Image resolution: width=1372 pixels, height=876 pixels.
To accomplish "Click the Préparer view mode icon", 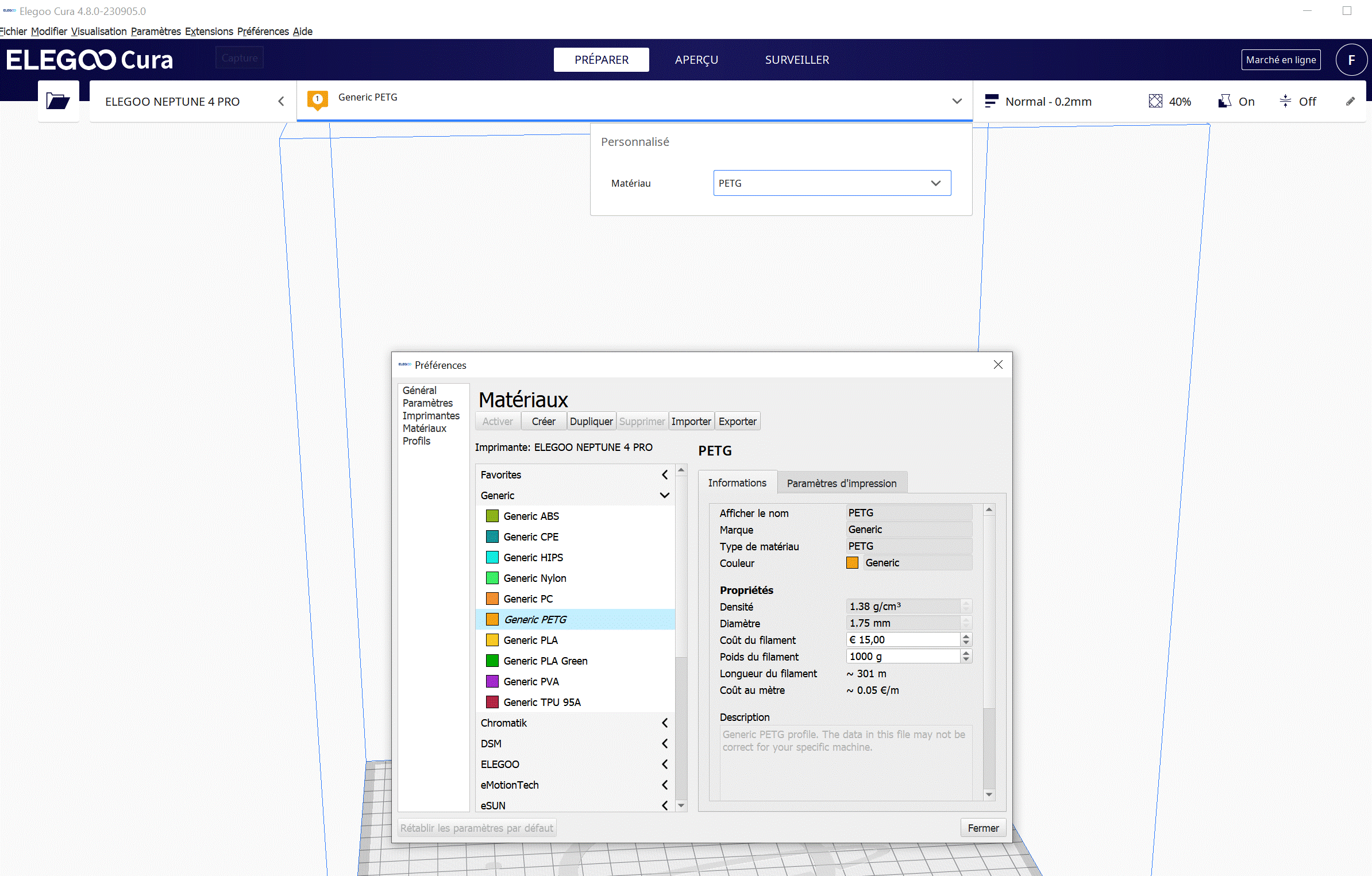I will pos(601,60).
